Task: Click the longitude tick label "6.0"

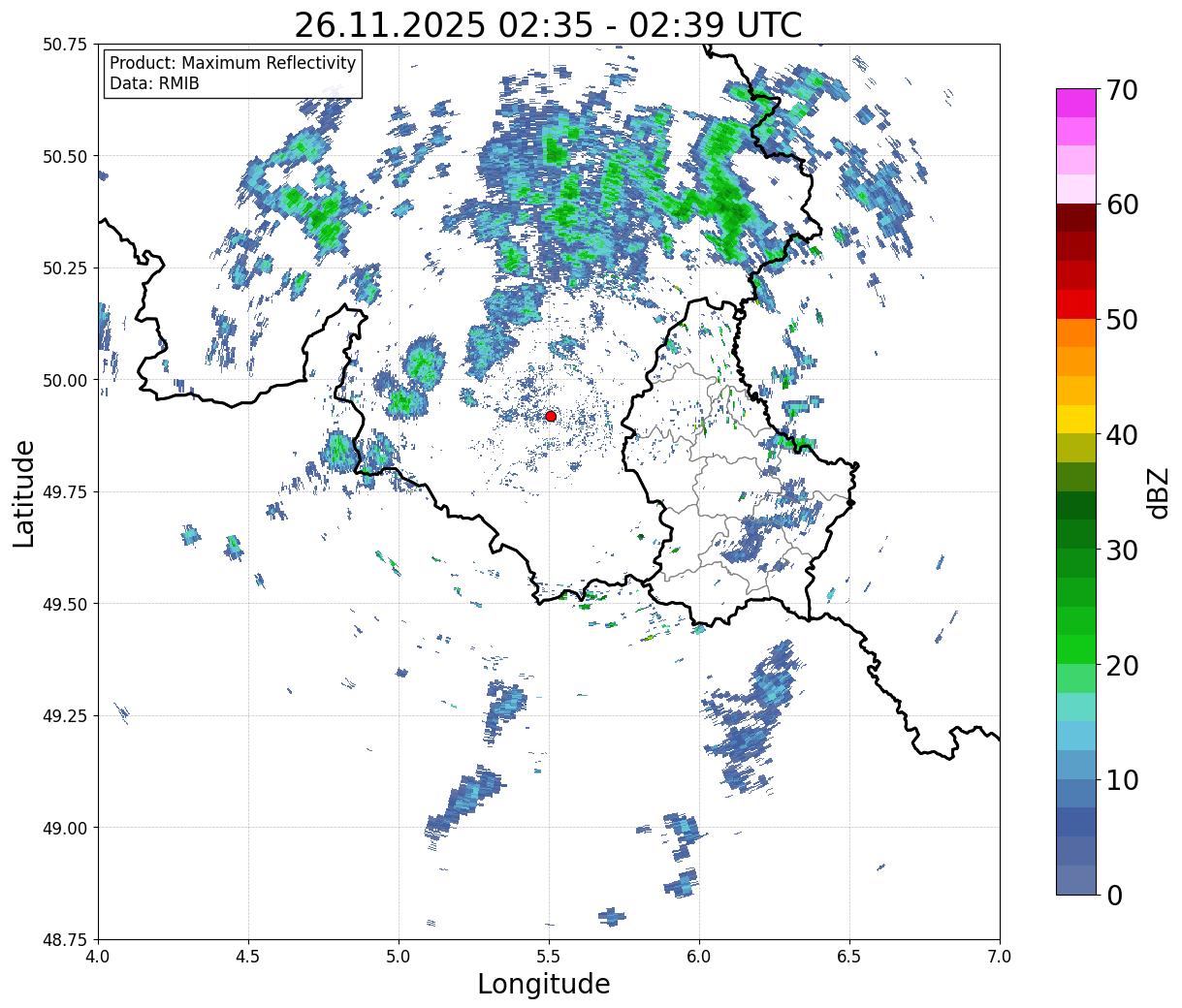Action: coord(699,956)
